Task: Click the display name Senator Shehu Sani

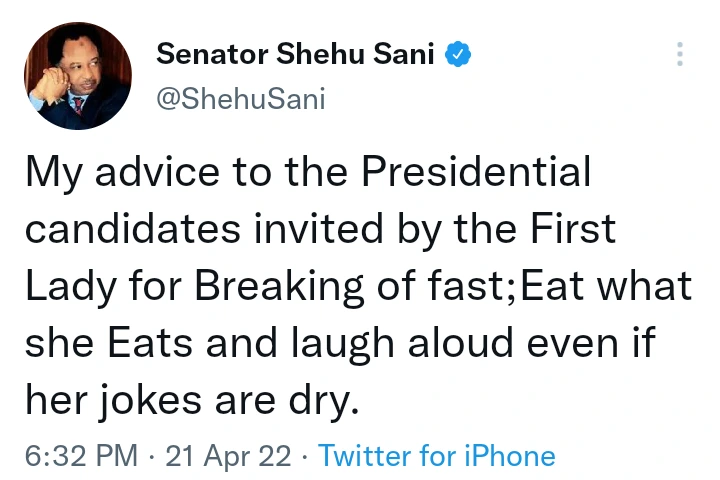Action: tap(294, 56)
